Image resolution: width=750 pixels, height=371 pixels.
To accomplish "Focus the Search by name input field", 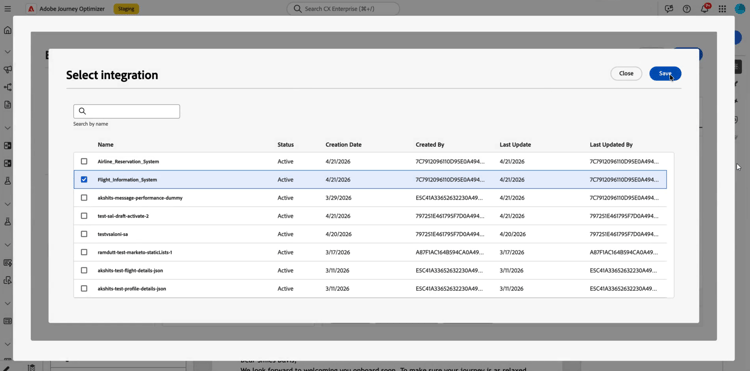I will [x=127, y=111].
